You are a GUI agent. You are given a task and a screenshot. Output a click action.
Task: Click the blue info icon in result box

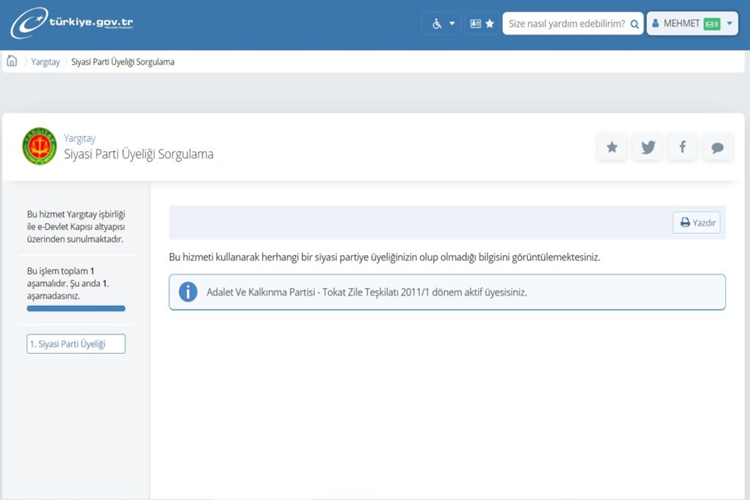pyautogui.click(x=188, y=292)
